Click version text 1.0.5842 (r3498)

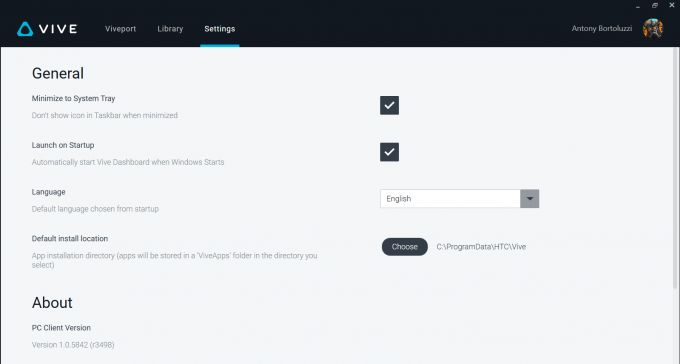coord(73,345)
